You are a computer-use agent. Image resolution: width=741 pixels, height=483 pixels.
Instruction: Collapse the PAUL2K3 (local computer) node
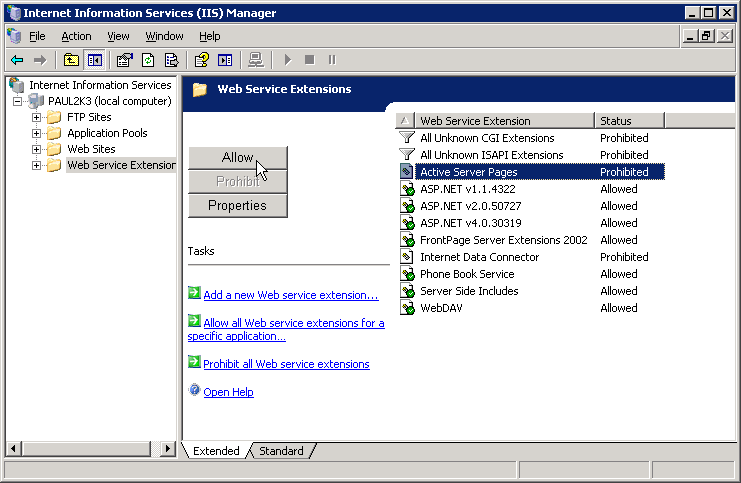pos(17,101)
